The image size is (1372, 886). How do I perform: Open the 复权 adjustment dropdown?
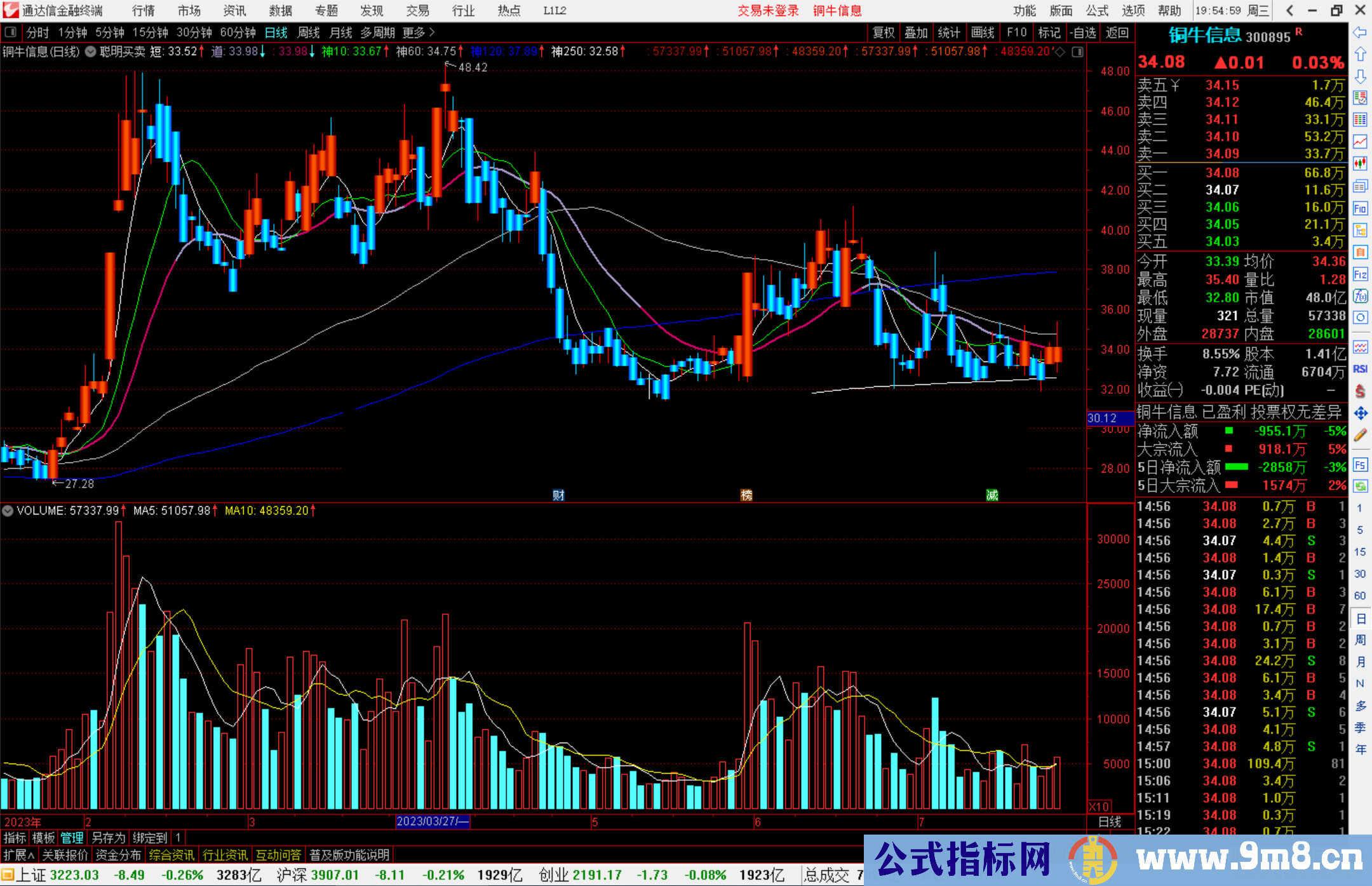coord(884,32)
